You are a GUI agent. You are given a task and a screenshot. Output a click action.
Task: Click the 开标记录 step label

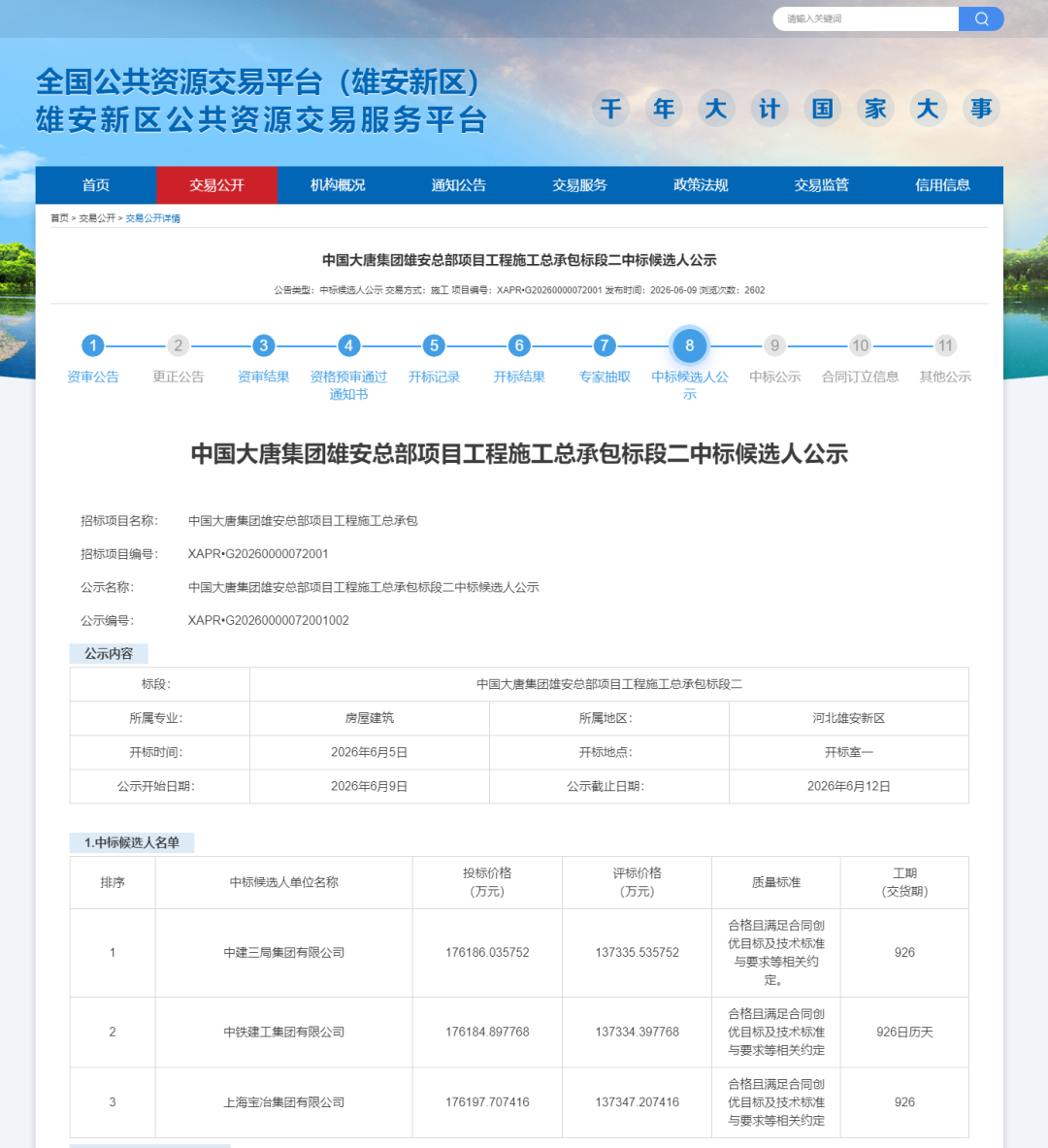point(434,377)
